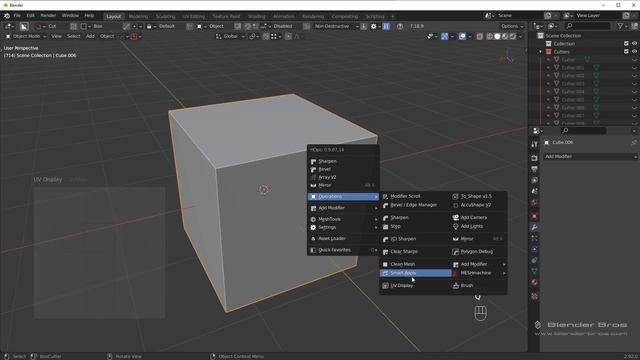Select Clear Sharps option
The height and width of the screenshot is (360, 640).
[416, 251]
